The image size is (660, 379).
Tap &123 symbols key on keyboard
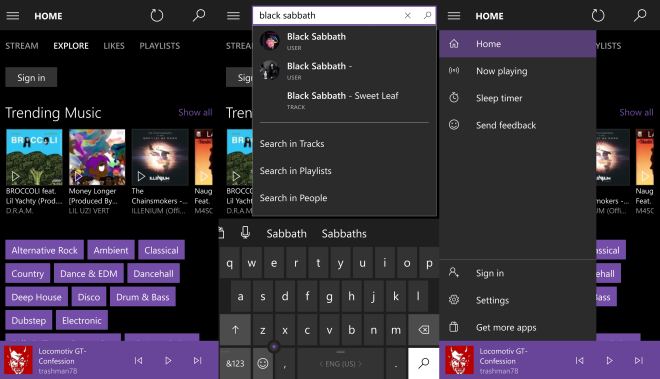(x=235, y=363)
